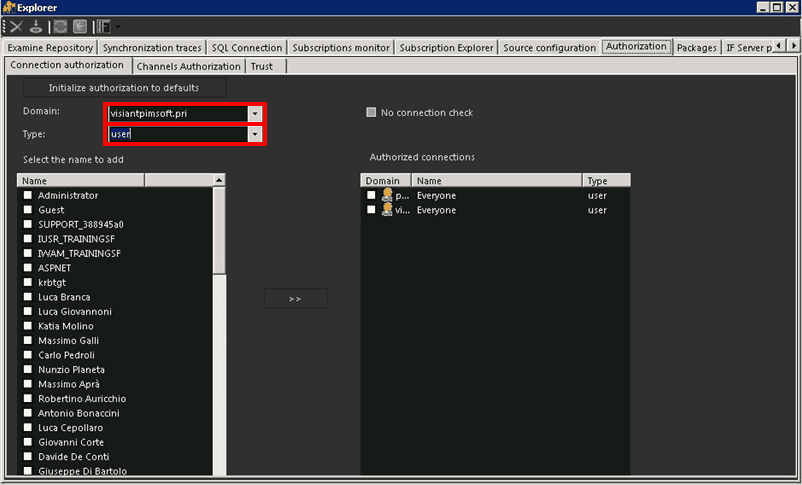
Task: Switch to the Examine Repository tab
Action: pyautogui.click(x=50, y=48)
